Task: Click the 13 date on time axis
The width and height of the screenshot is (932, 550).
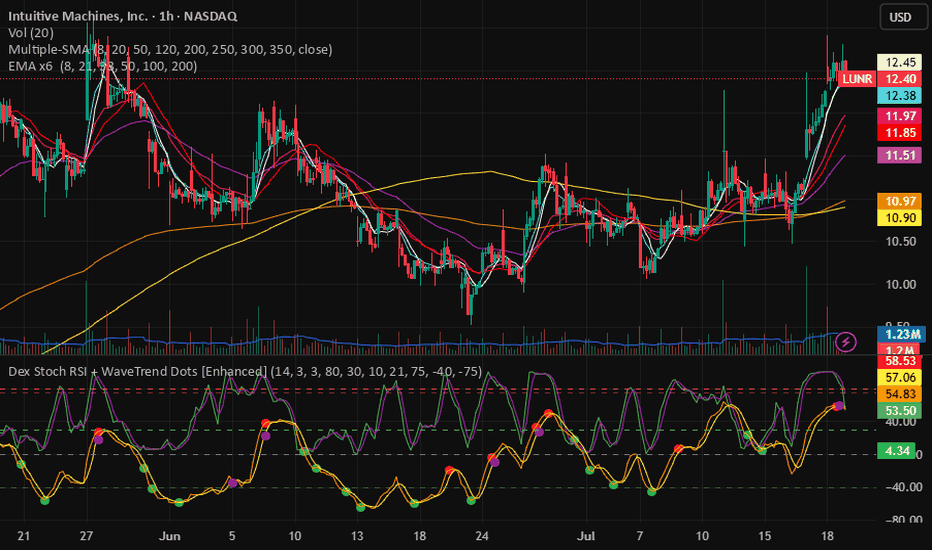Action: (357, 536)
